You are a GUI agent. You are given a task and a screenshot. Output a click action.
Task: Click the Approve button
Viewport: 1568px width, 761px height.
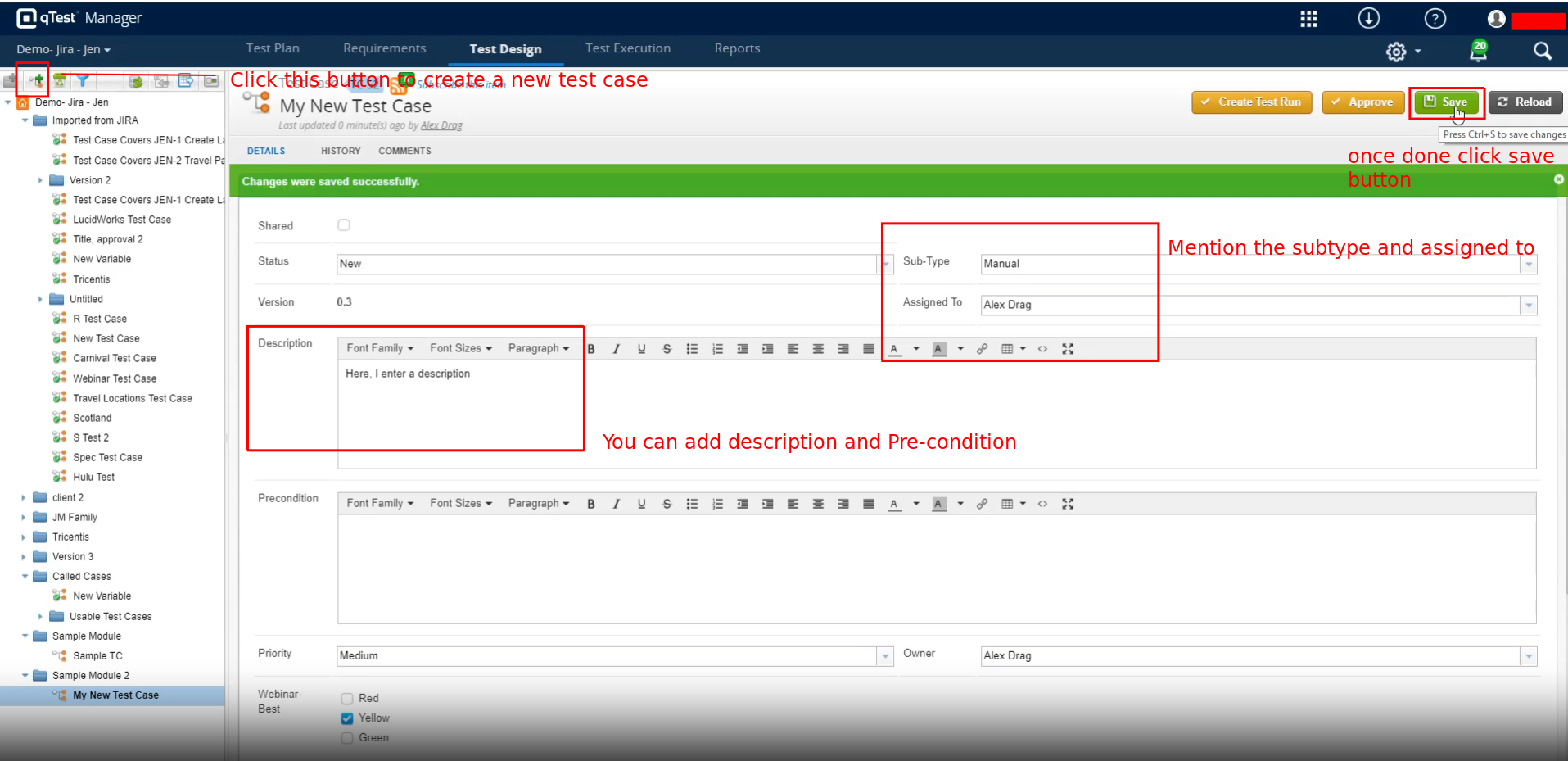[1362, 102]
